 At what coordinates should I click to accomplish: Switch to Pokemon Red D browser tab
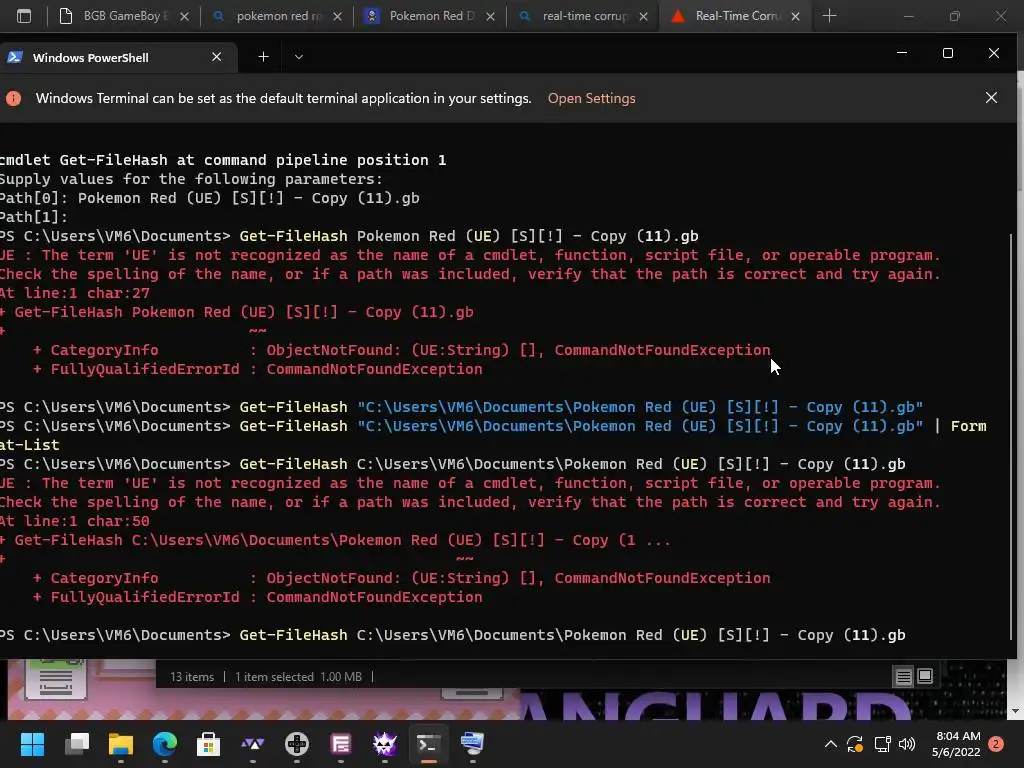coord(430,16)
